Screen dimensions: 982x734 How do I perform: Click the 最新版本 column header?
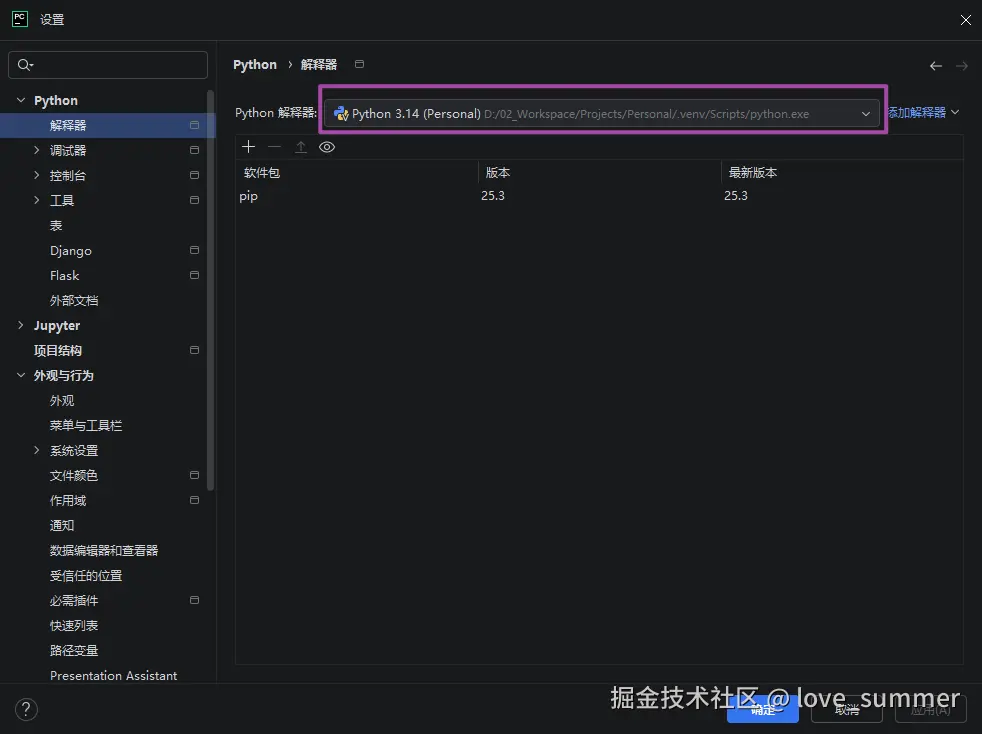pos(753,173)
